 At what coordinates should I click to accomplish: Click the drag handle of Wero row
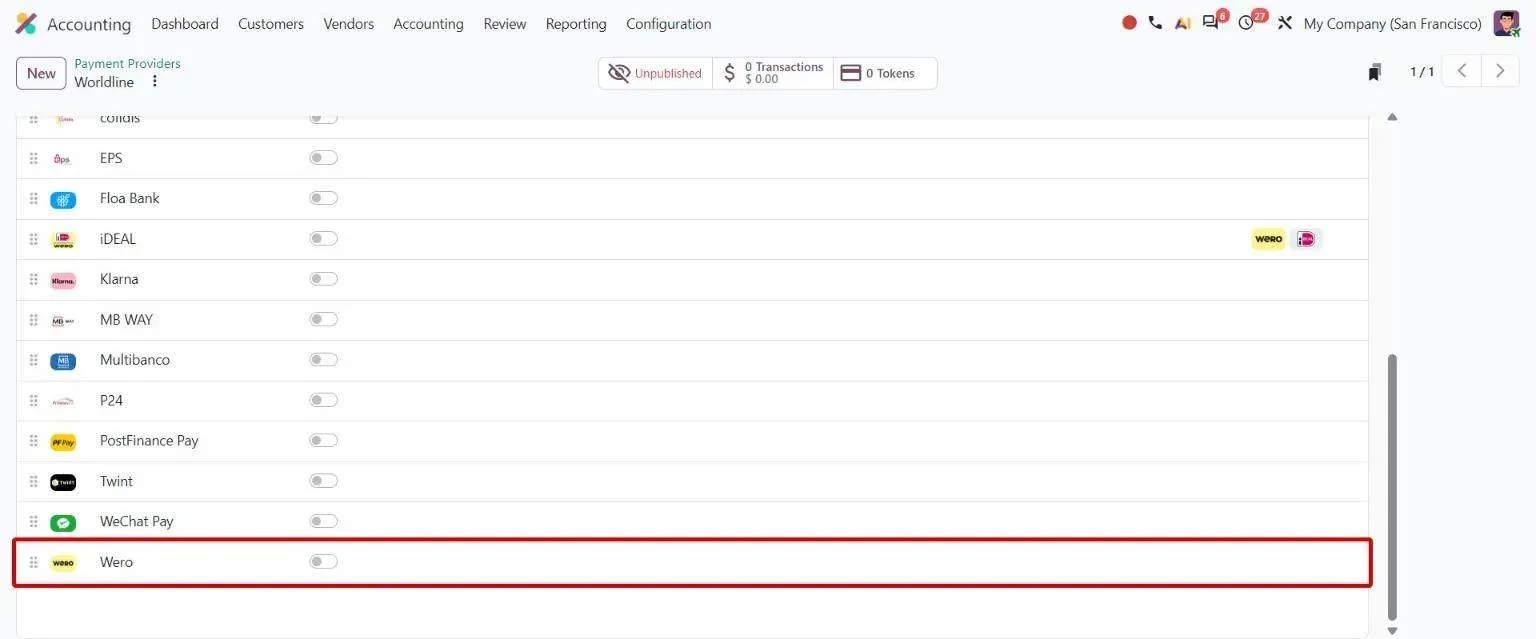(x=33, y=562)
